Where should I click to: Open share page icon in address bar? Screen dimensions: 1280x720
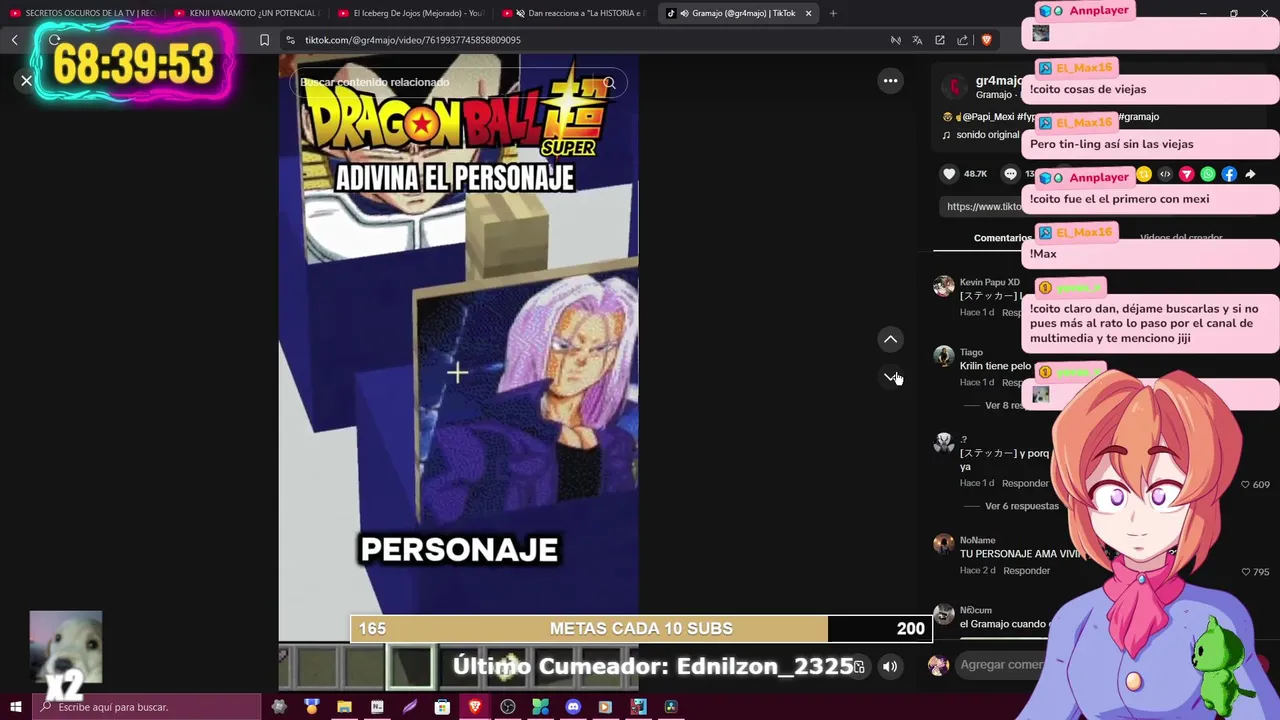962,40
